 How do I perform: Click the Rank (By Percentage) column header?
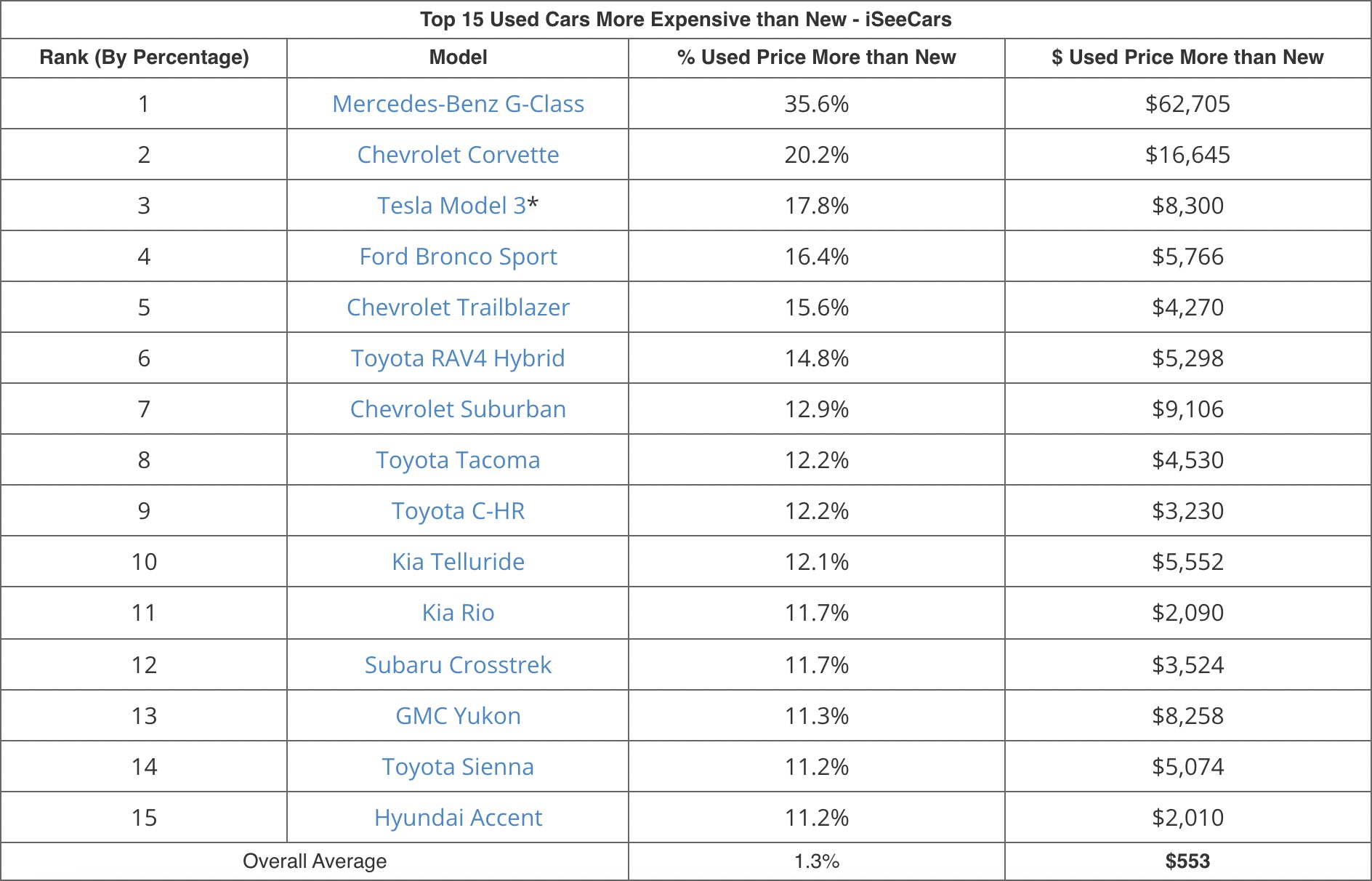click(144, 57)
